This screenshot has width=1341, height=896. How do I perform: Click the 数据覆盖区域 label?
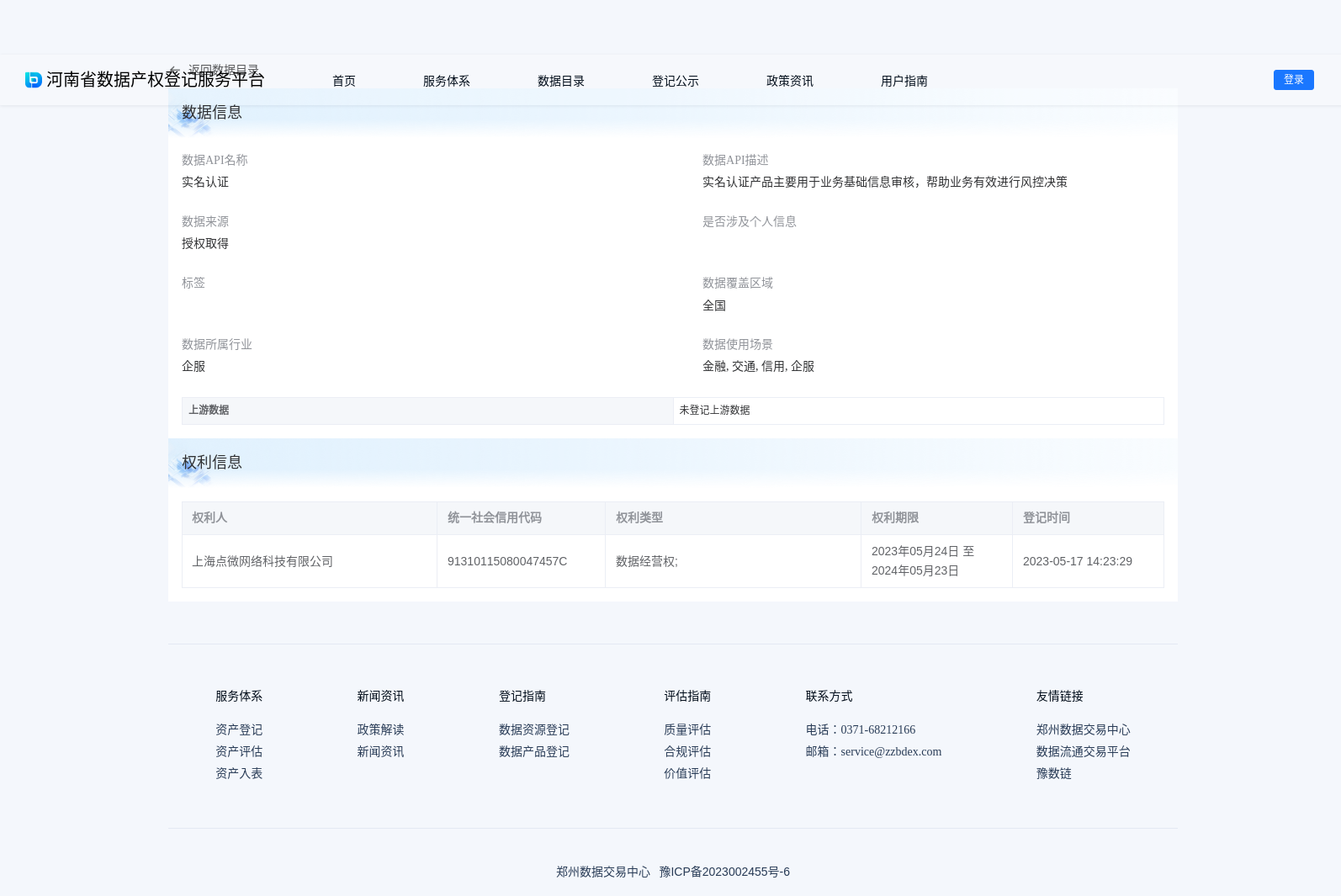[x=738, y=283]
